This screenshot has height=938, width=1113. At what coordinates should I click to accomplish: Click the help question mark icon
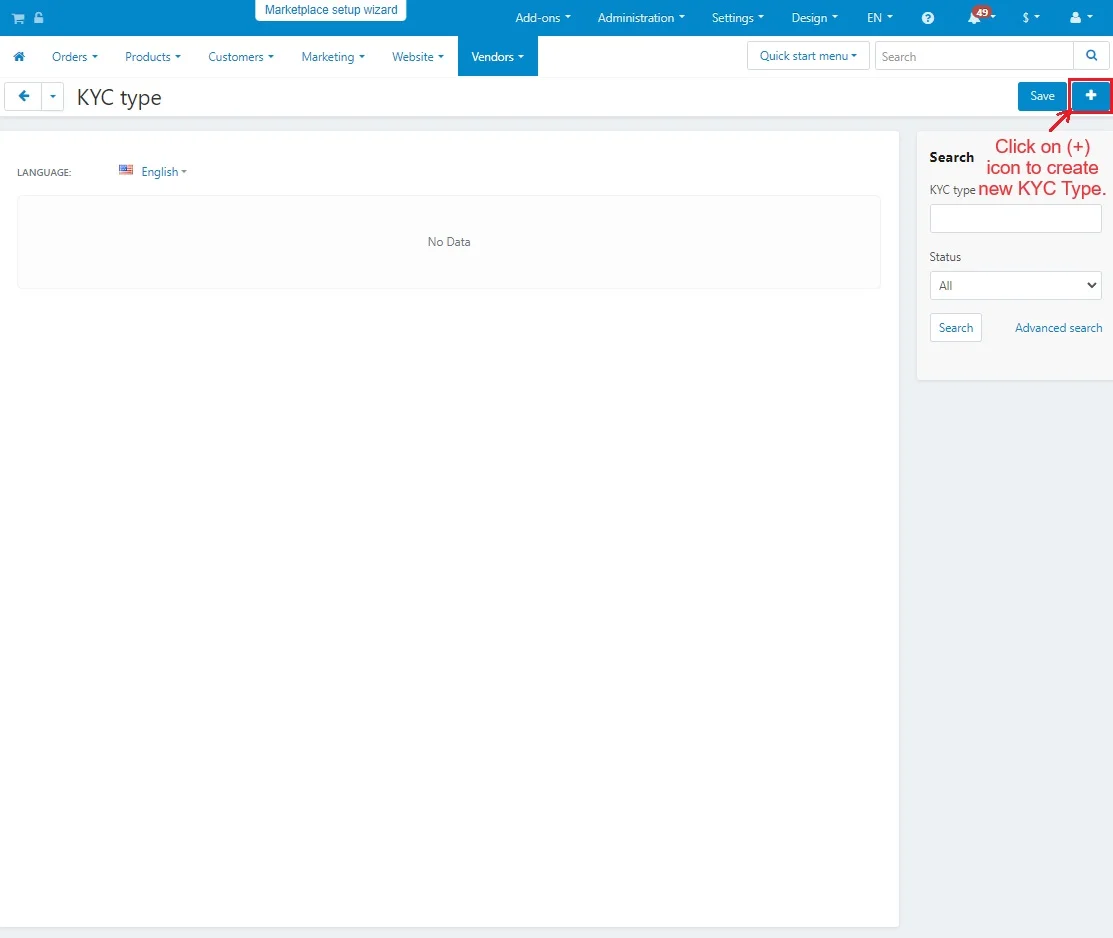click(x=928, y=18)
